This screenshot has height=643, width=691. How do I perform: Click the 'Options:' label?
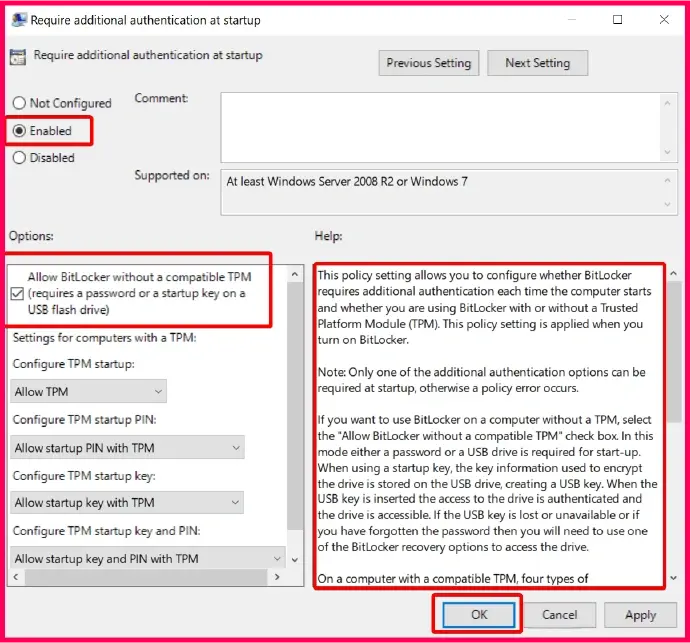[31, 236]
